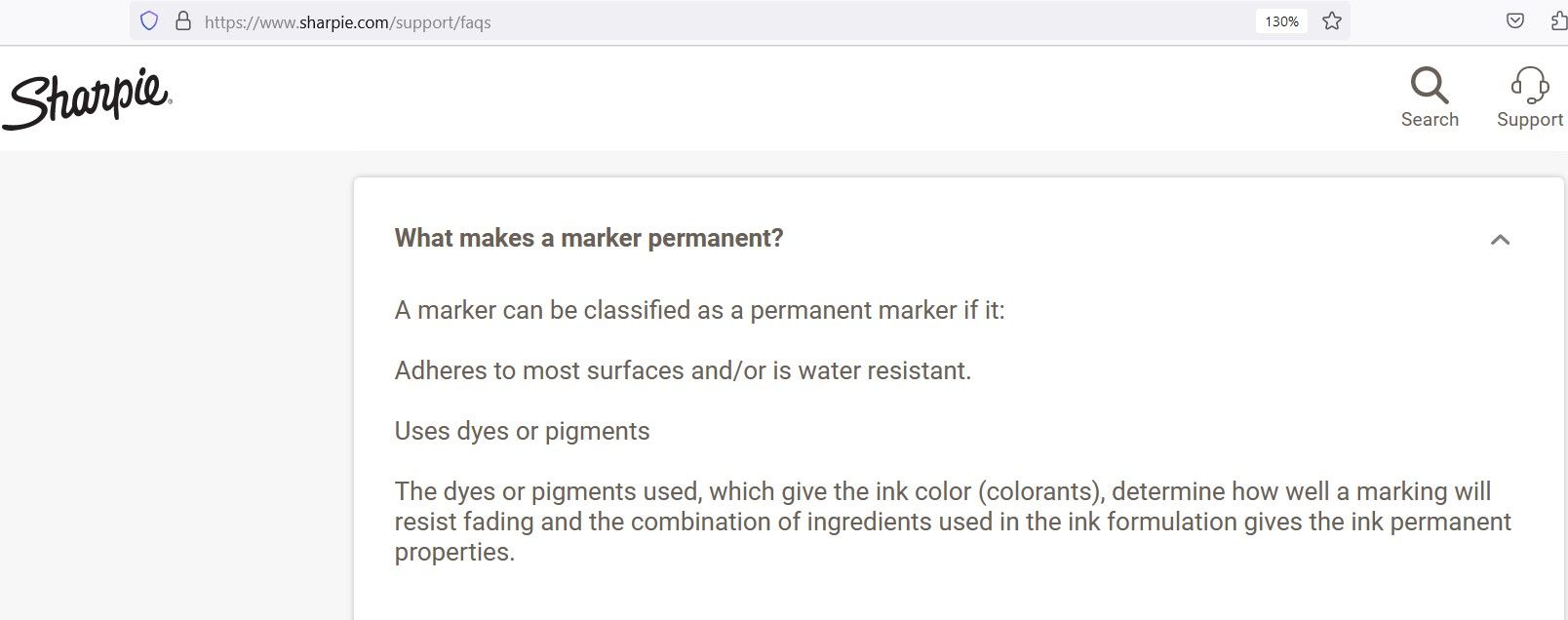Save the page to Pocket
Image resolution: width=1568 pixels, height=620 pixels.
(1514, 20)
